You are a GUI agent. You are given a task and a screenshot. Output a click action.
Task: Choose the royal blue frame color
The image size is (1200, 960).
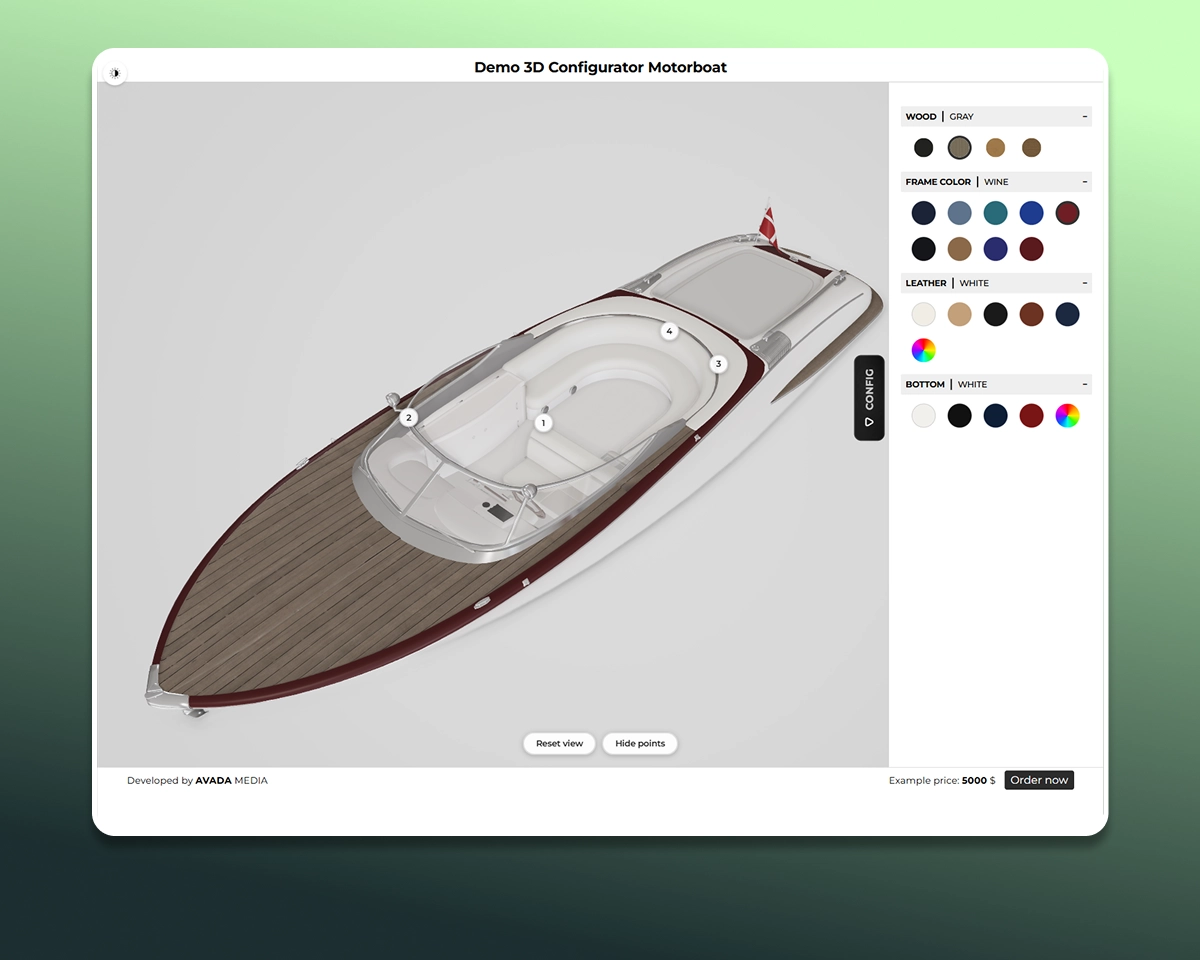coord(1032,213)
